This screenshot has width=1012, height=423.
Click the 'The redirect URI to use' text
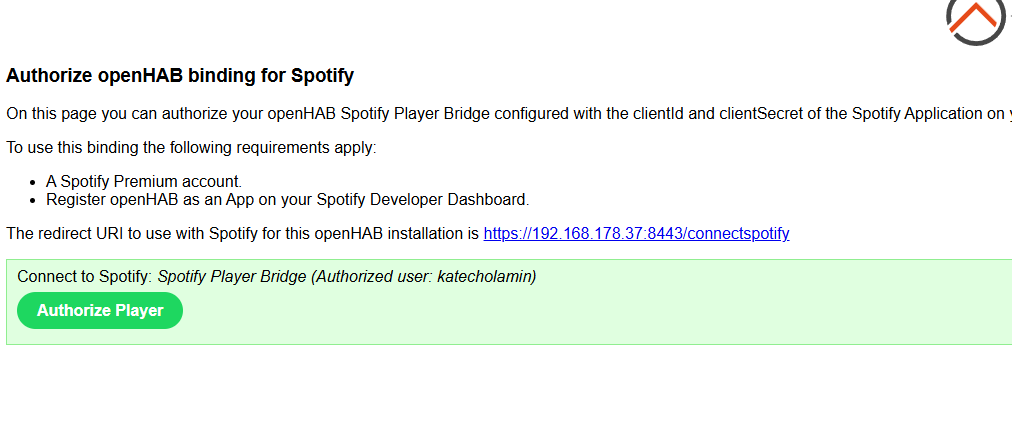point(242,233)
